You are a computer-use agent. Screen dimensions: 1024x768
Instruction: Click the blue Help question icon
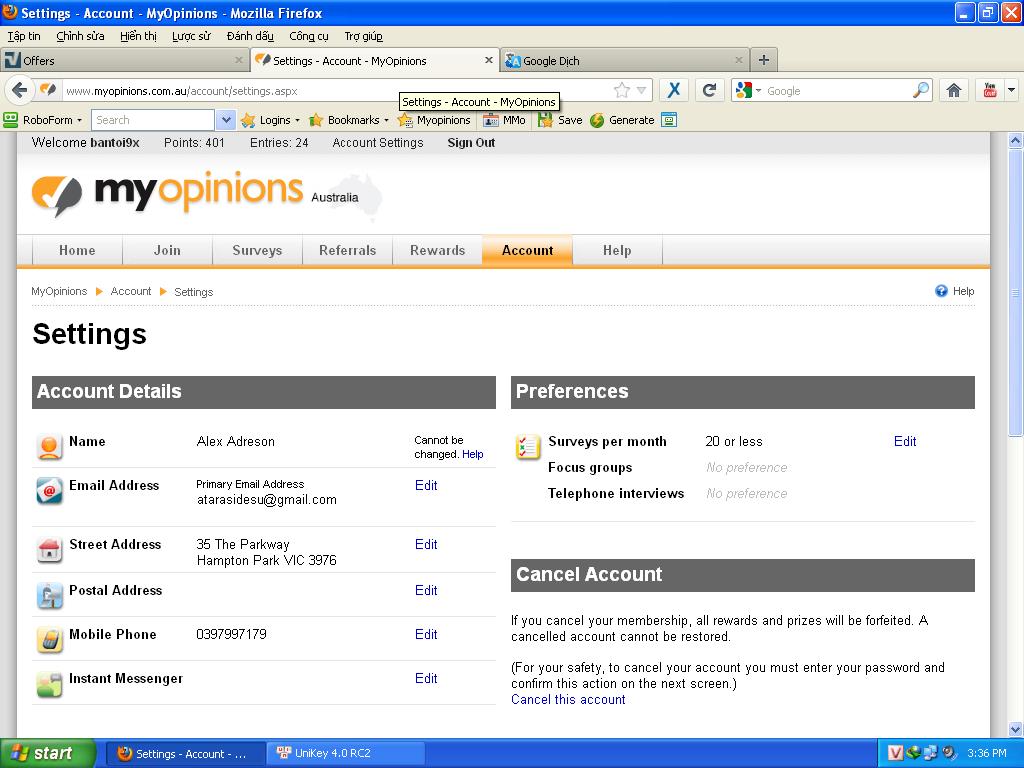tap(941, 291)
